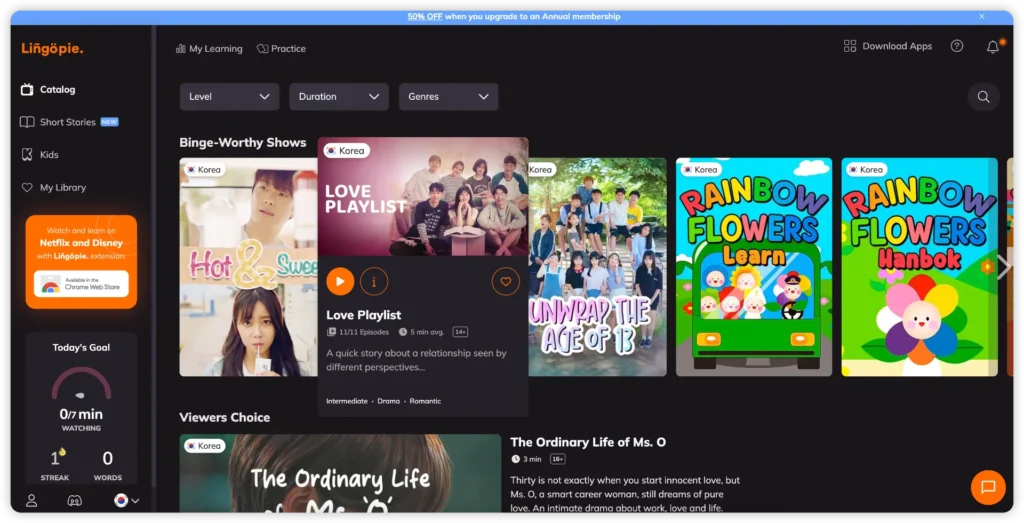Image resolution: width=1024 pixels, height=523 pixels.
Task: Click the Lingopie logo
Action: click(x=52, y=48)
